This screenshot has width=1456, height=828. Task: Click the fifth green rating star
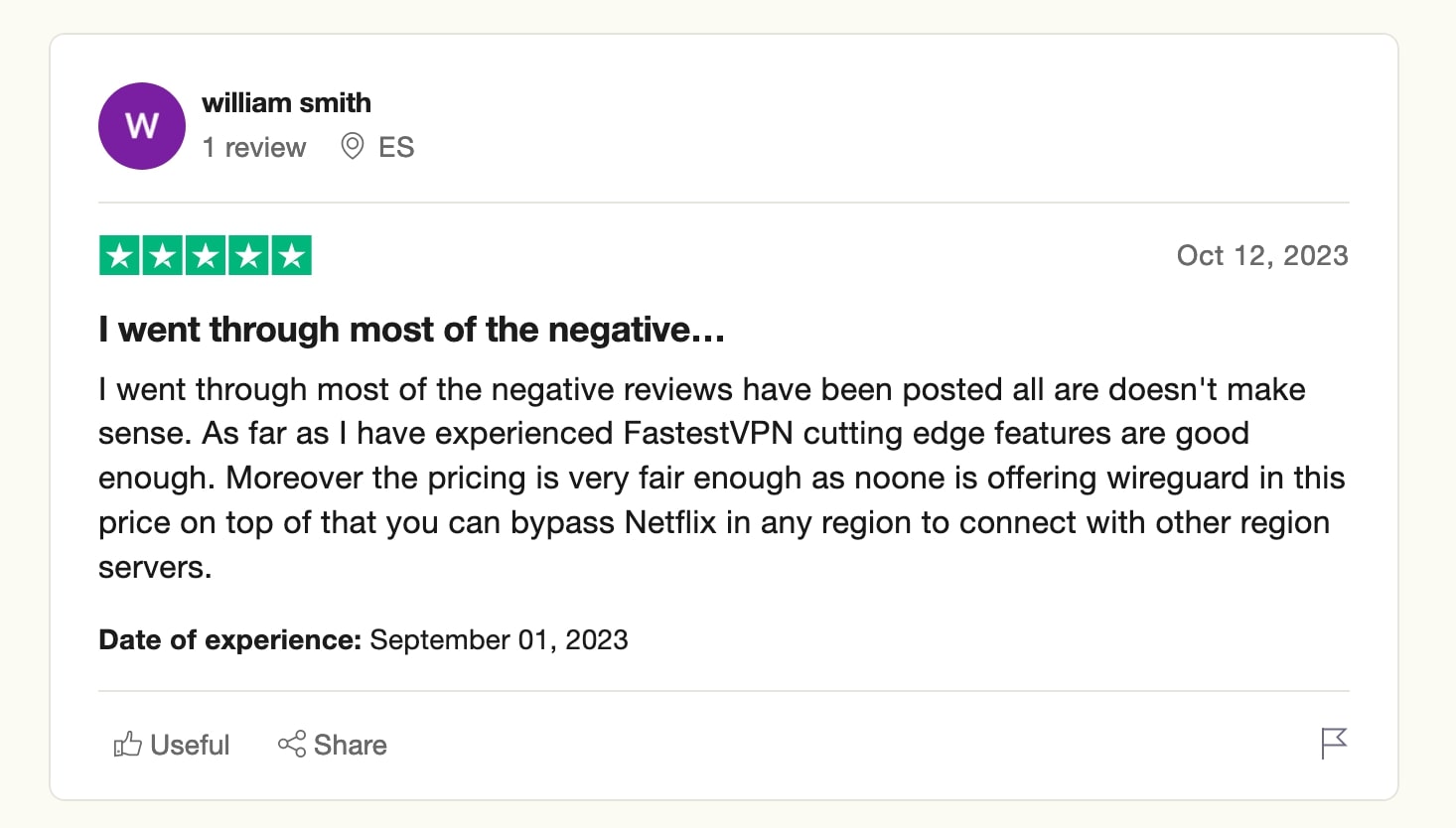pos(291,255)
